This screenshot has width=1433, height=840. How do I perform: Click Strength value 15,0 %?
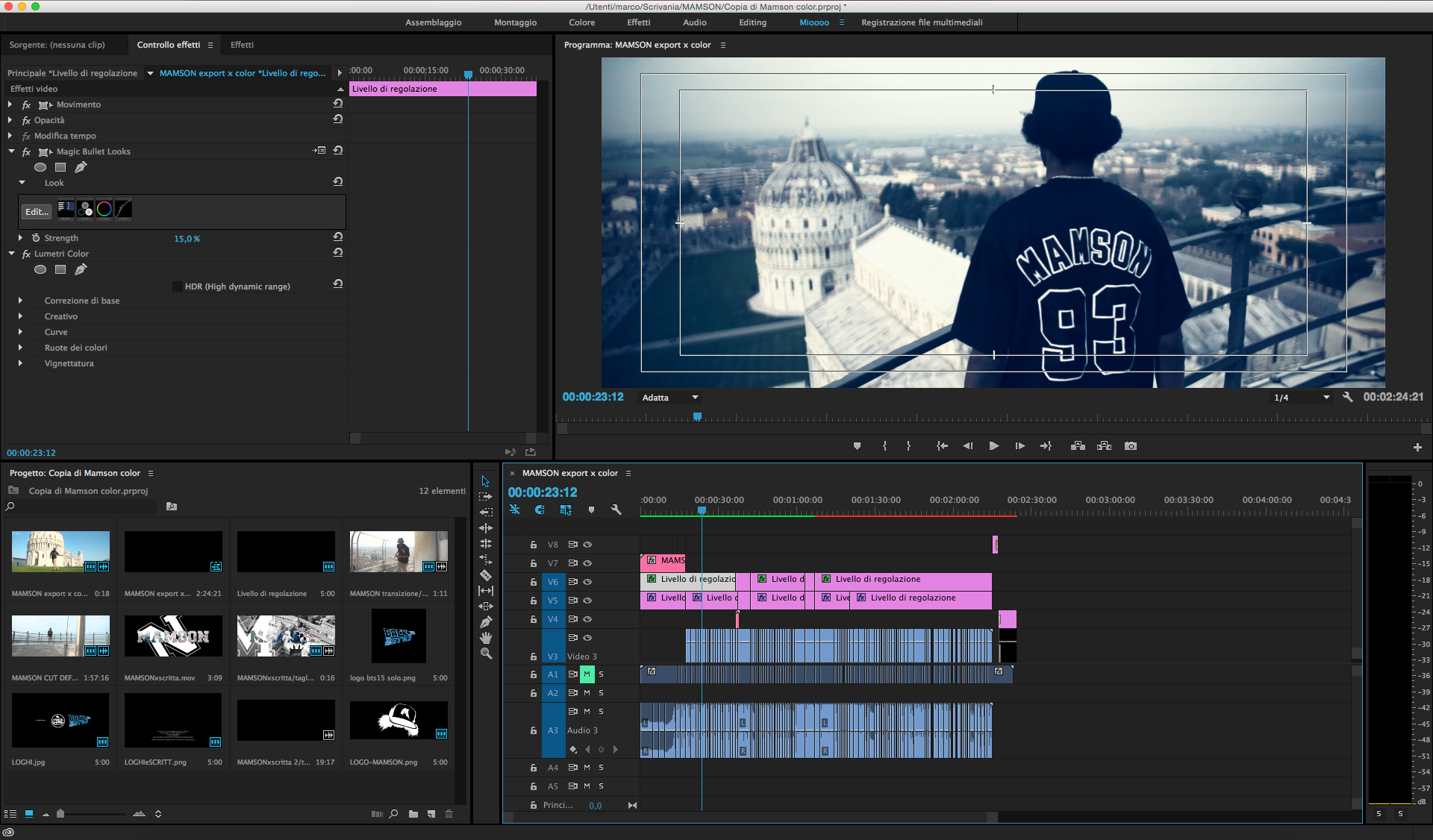(x=187, y=239)
